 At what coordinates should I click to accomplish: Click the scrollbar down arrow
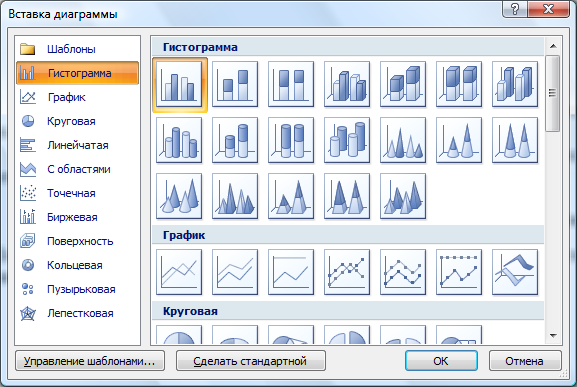point(553,335)
